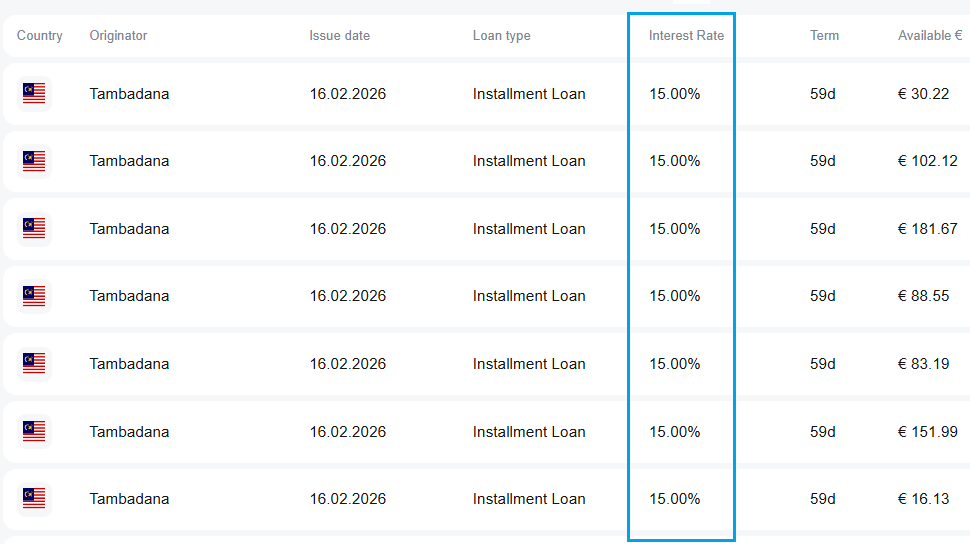Click the 15.00% rate in the € 151.99 row
The width and height of the screenshot is (970, 552).
(675, 432)
